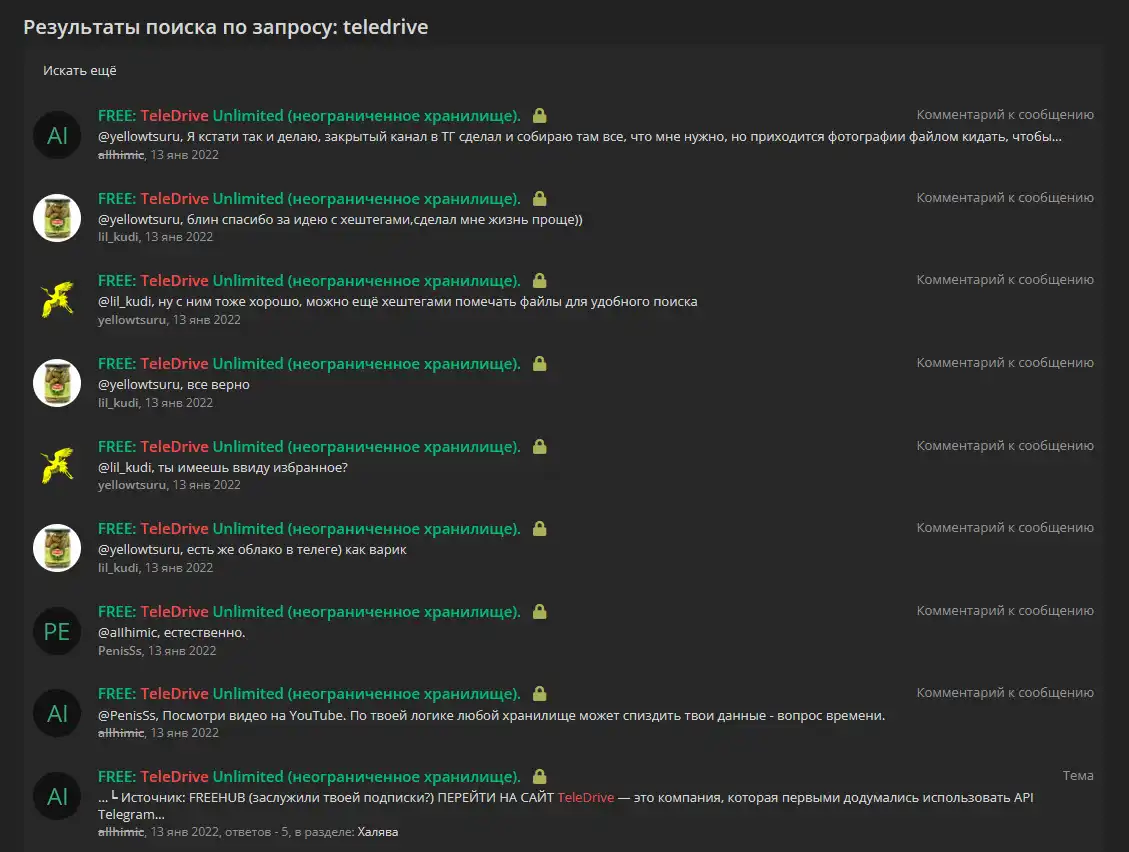The width and height of the screenshot is (1129, 852).
Task: Open AI avatar beside "Источник: FREEHUB" topic
Action: [x=57, y=796]
